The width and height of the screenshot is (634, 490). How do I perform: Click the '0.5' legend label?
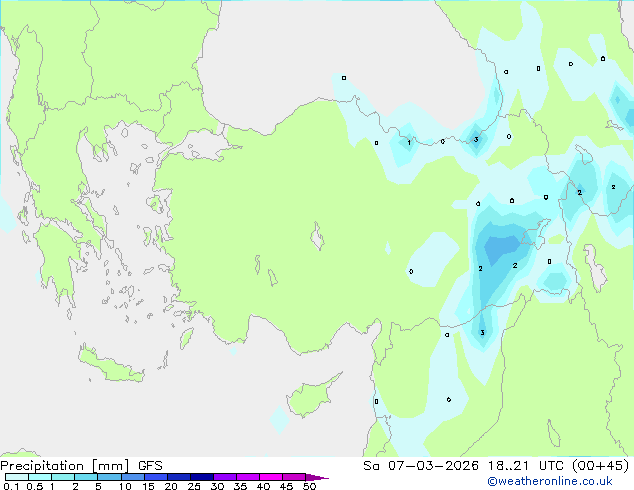tap(35, 486)
